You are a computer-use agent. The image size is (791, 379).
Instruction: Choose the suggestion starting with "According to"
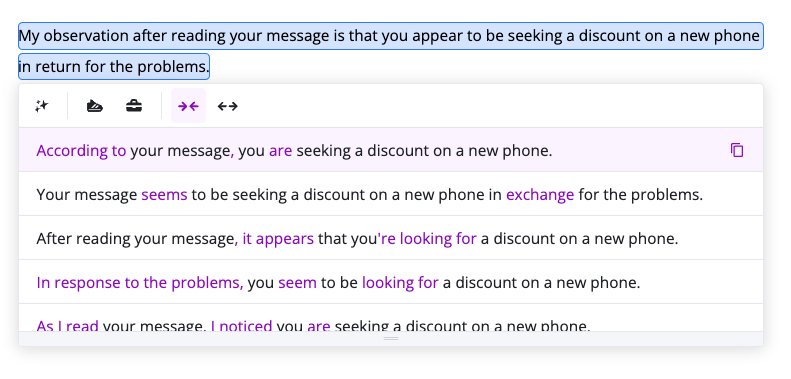(390, 150)
